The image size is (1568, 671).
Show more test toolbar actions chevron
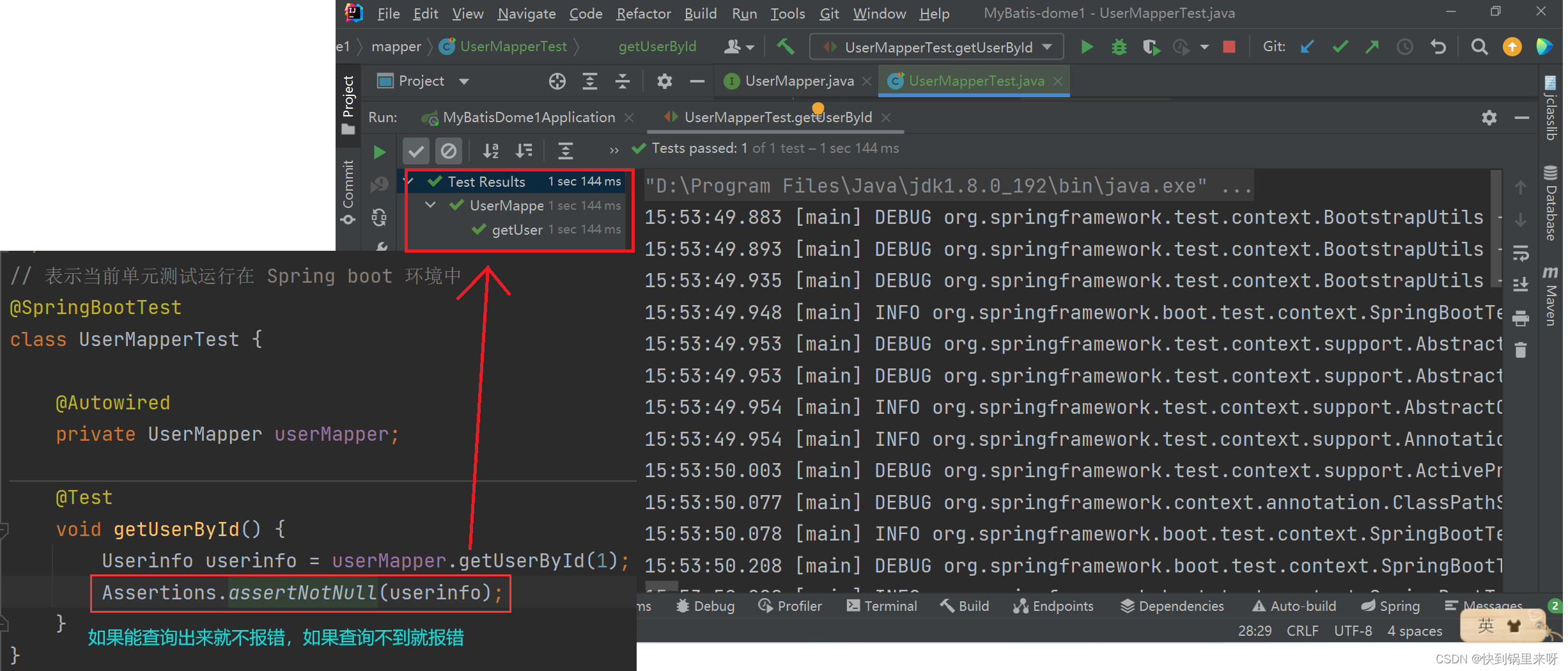click(x=614, y=151)
